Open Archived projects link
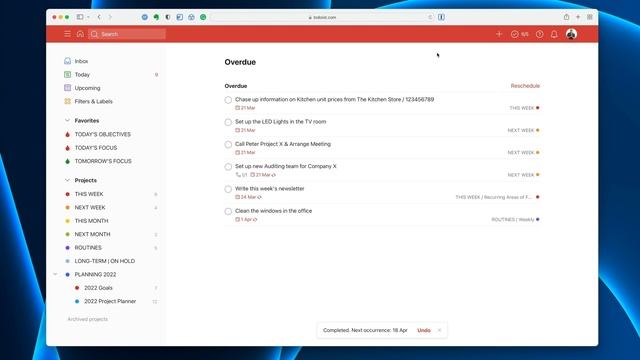 click(x=88, y=319)
